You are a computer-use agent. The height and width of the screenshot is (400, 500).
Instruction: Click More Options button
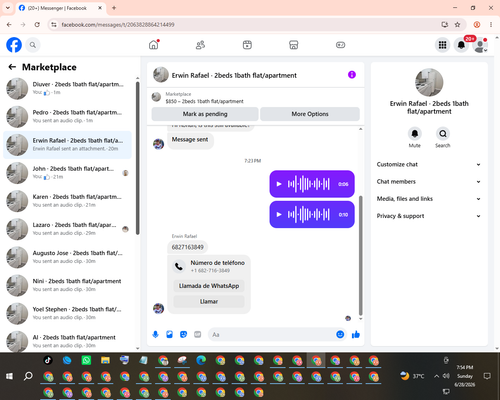pos(310,114)
